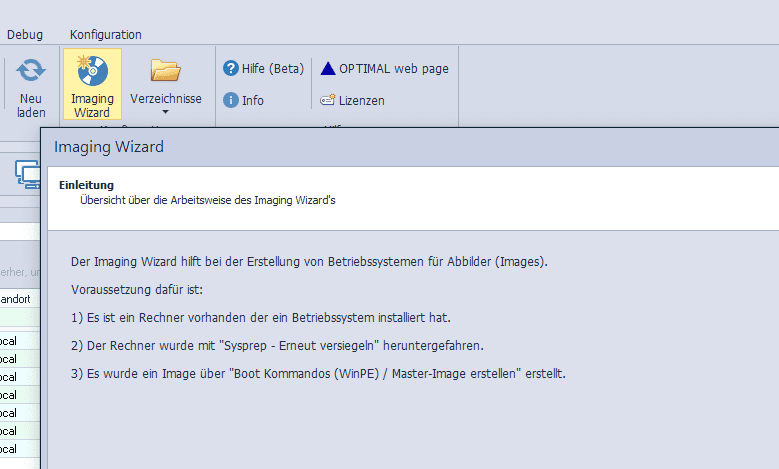Viewport: 779px width, 469px height.
Task: Click the Imaging Wizard dialog title bar
Action: coord(400,147)
